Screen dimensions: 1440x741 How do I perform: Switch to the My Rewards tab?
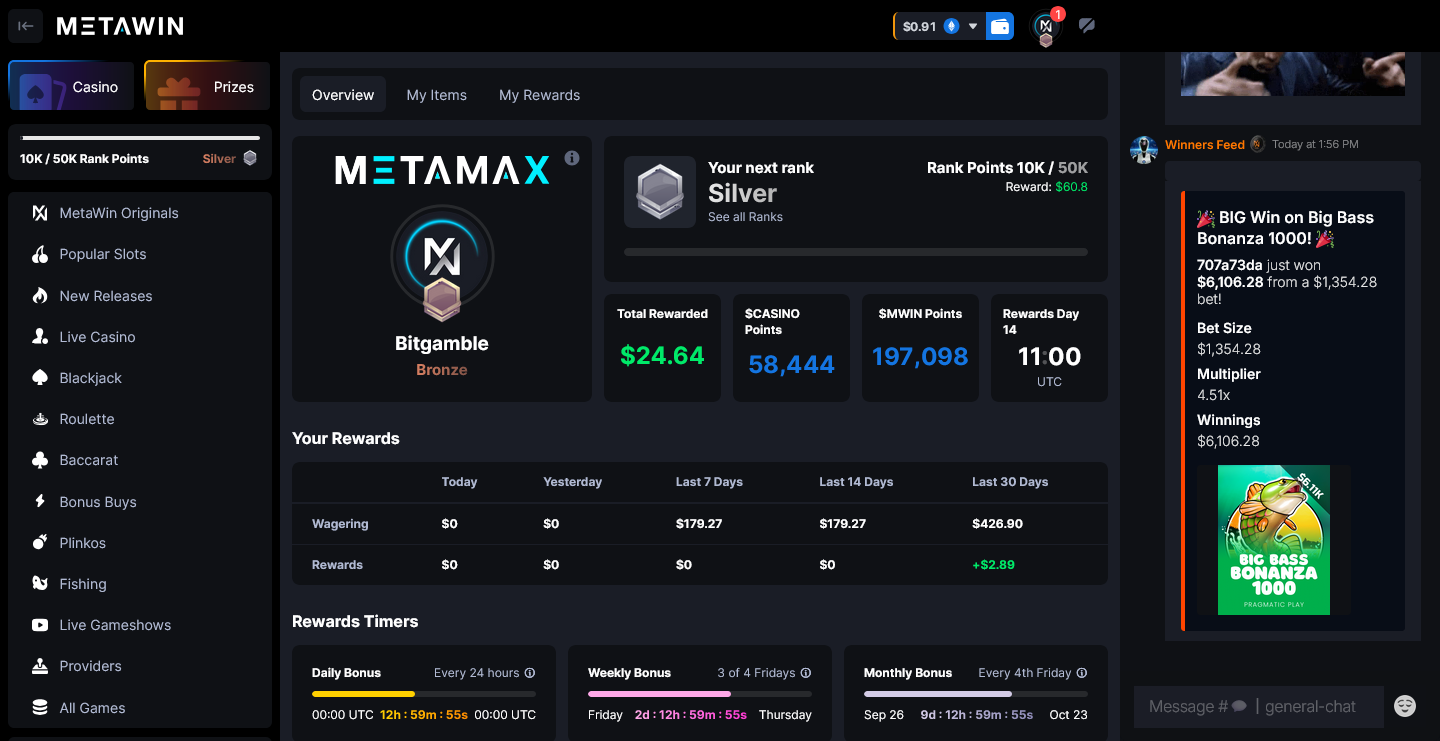pos(539,94)
